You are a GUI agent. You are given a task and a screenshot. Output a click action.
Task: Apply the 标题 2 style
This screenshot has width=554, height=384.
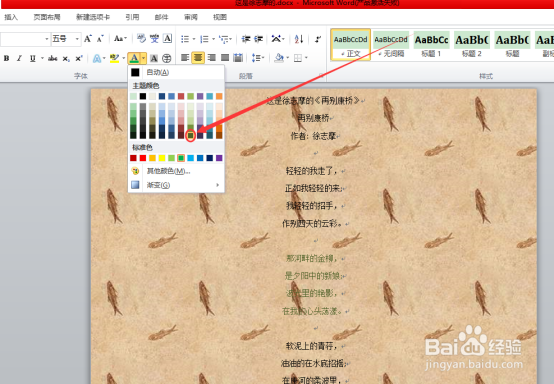pyautogui.click(x=472, y=45)
